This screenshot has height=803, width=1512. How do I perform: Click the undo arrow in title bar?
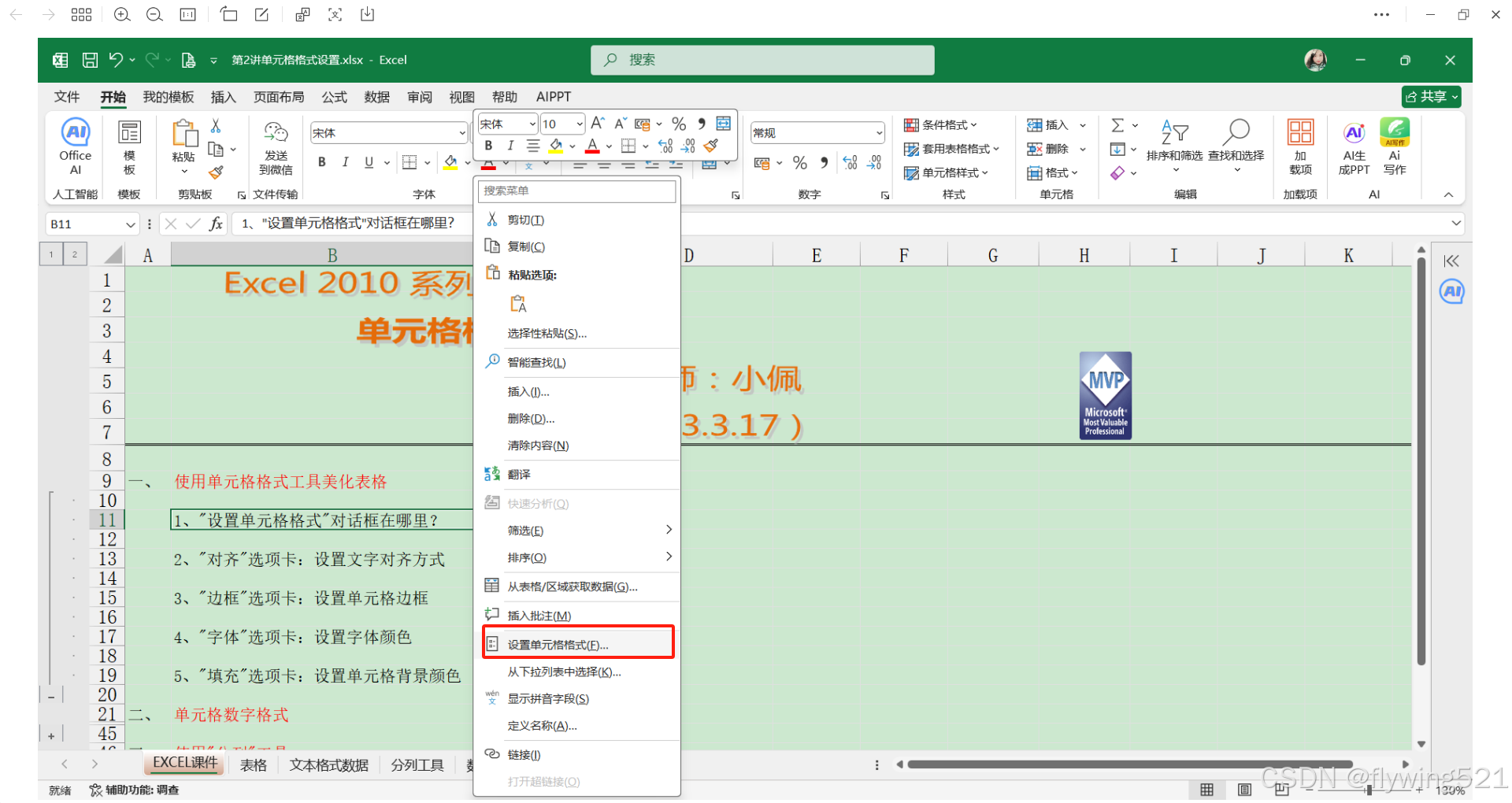pyautogui.click(x=116, y=59)
